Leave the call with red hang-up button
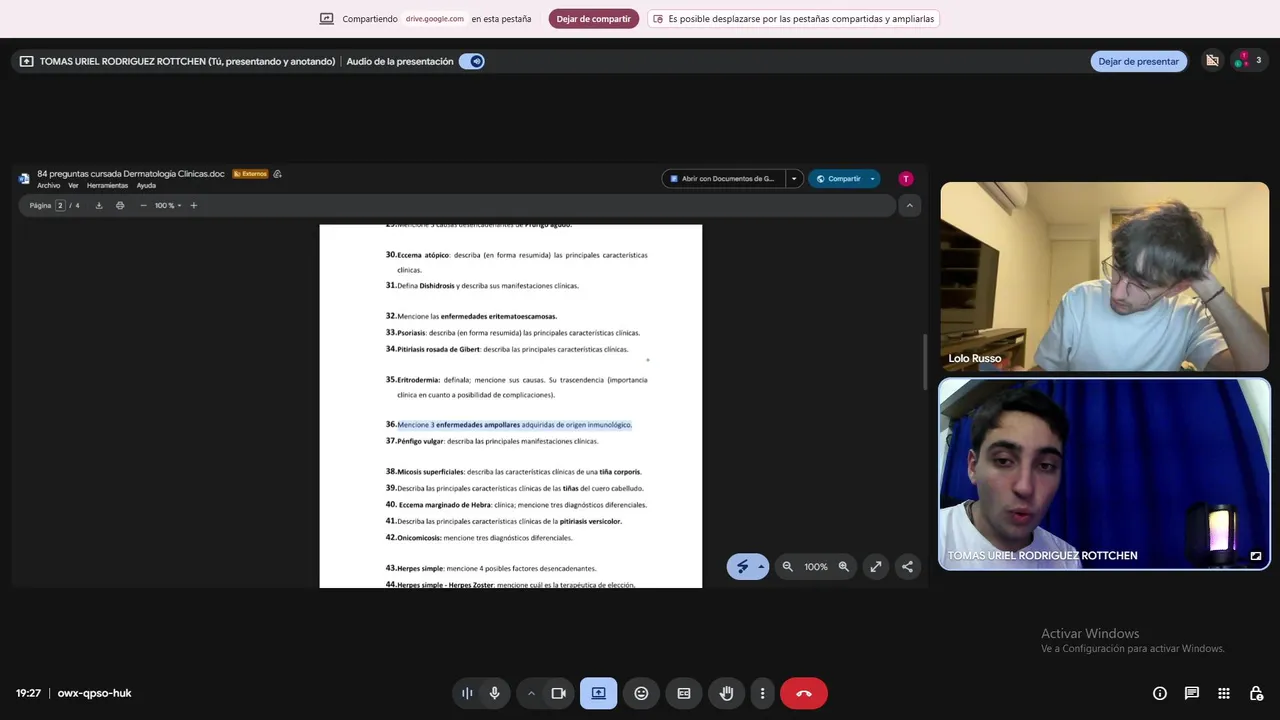Screen dimensions: 1280x720 (804, 693)
